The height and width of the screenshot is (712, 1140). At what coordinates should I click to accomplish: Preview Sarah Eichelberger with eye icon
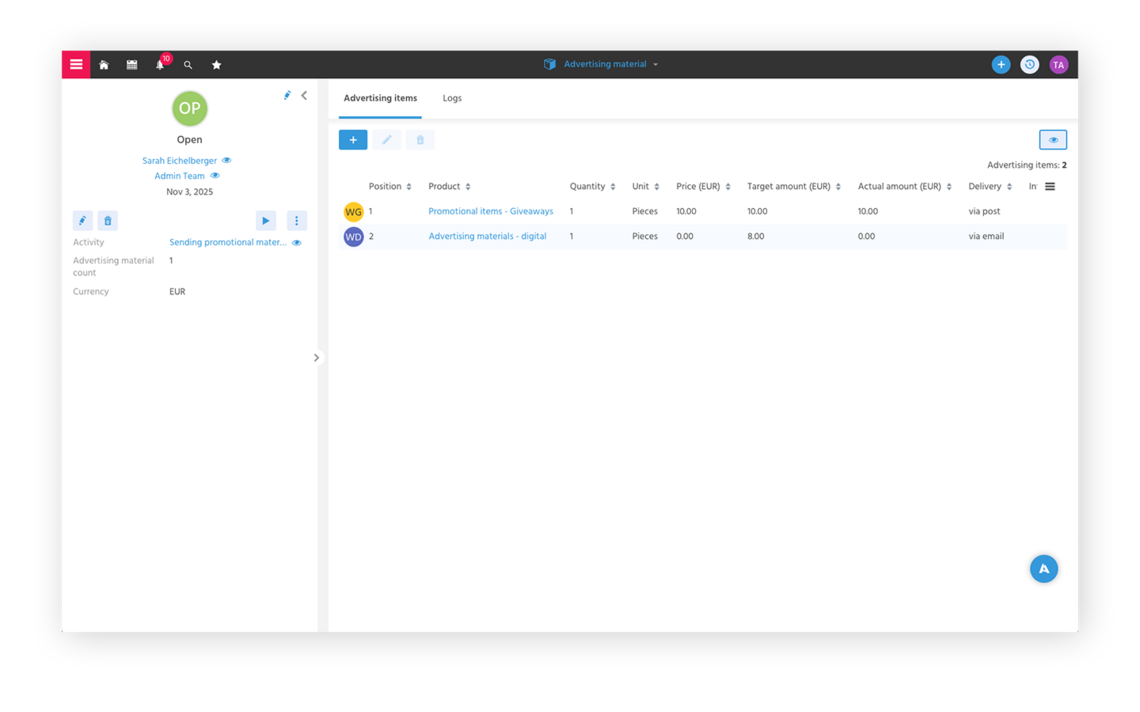227,161
